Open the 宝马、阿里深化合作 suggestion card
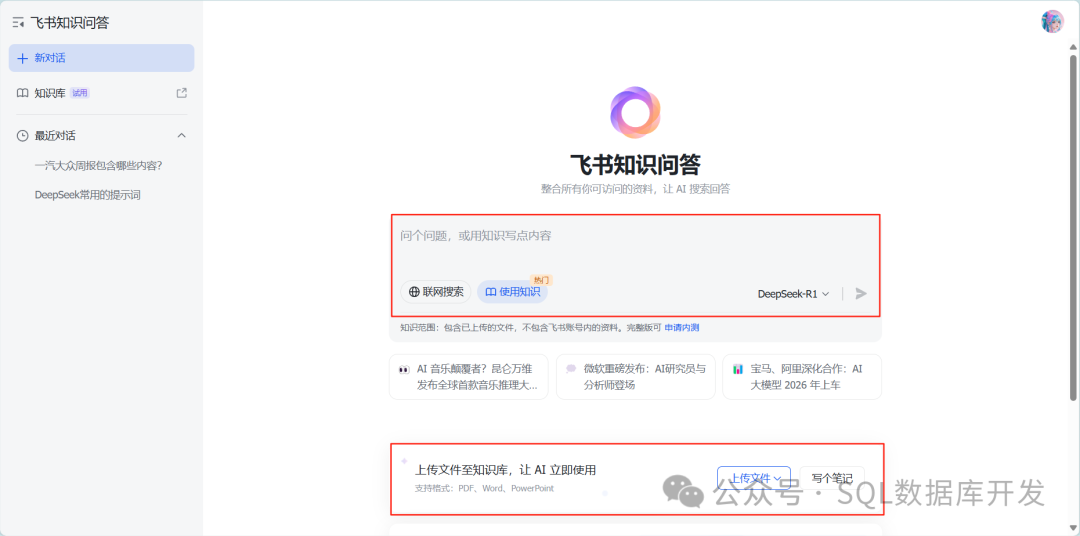The height and width of the screenshot is (536, 1080). tap(802, 377)
